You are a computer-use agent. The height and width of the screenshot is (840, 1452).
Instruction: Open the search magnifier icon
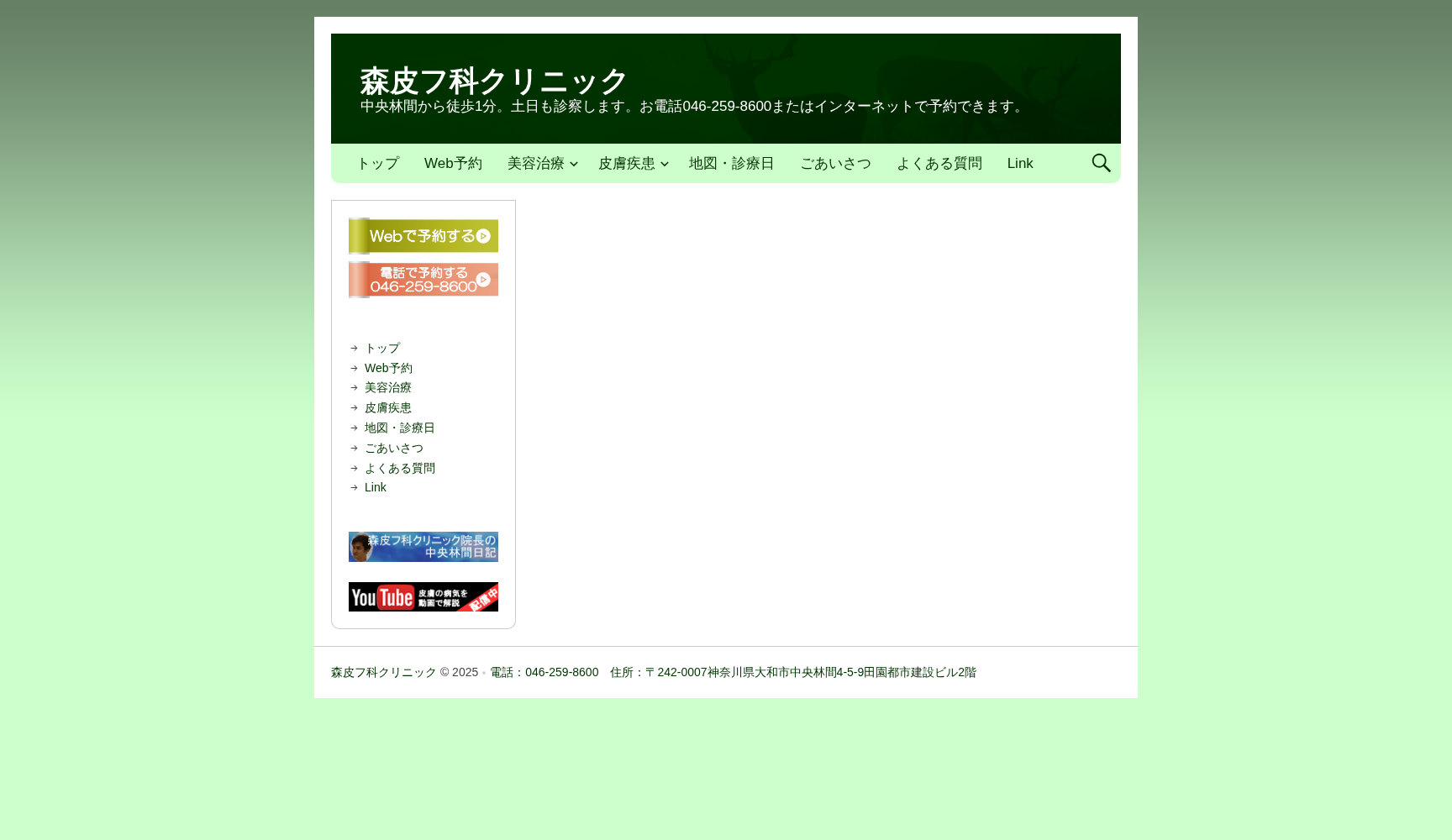pos(1101,163)
